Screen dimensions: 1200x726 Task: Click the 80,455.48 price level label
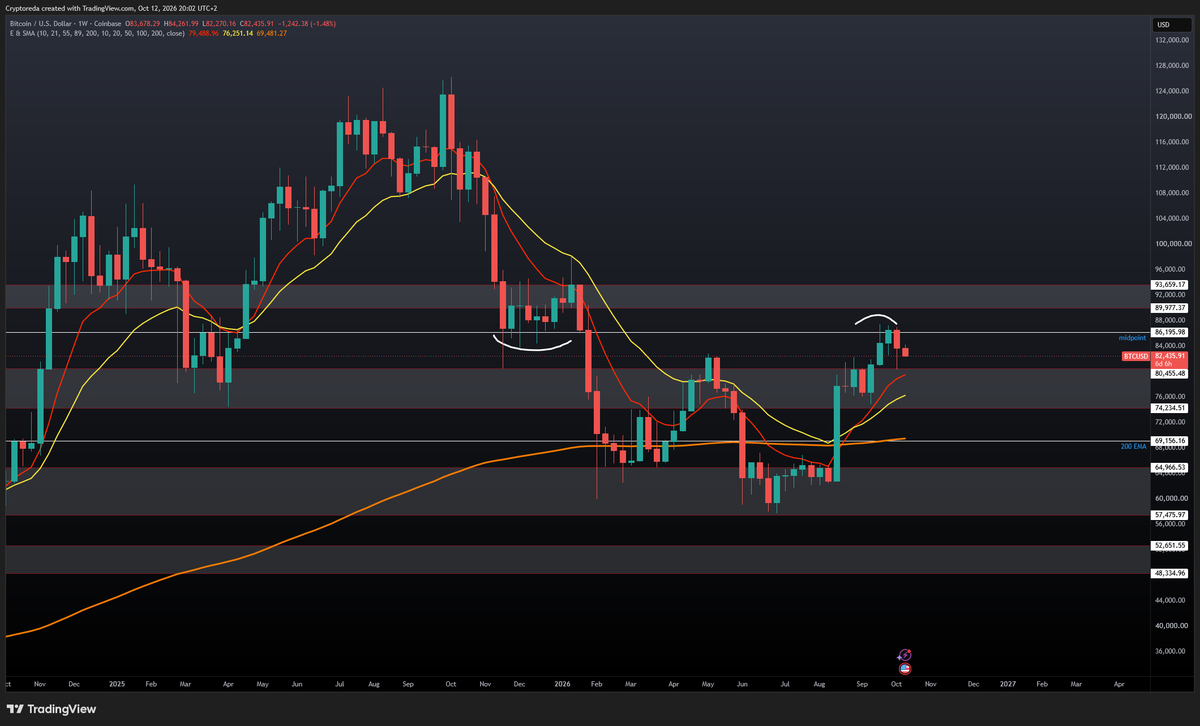pos(1170,373)
